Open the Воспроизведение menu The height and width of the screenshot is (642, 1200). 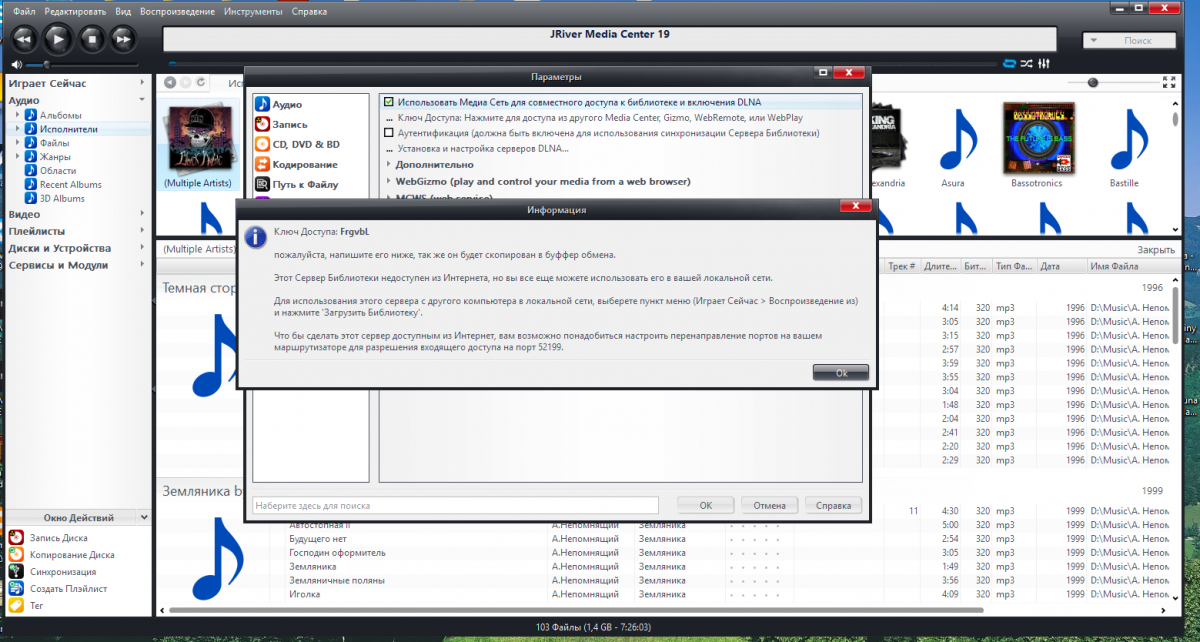point(177,12)
